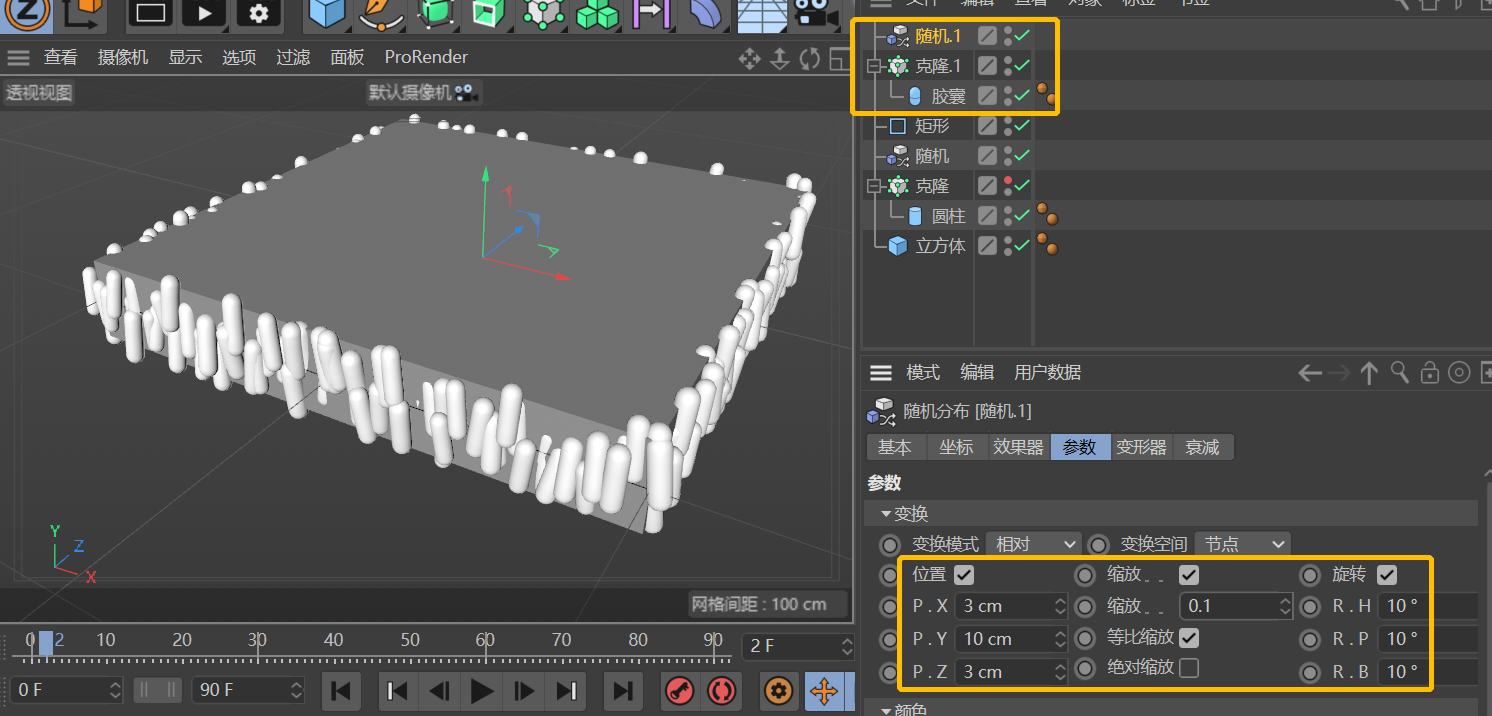
Task: Click the play forward button
Action: pyautogui.click(x=482, y=690)
